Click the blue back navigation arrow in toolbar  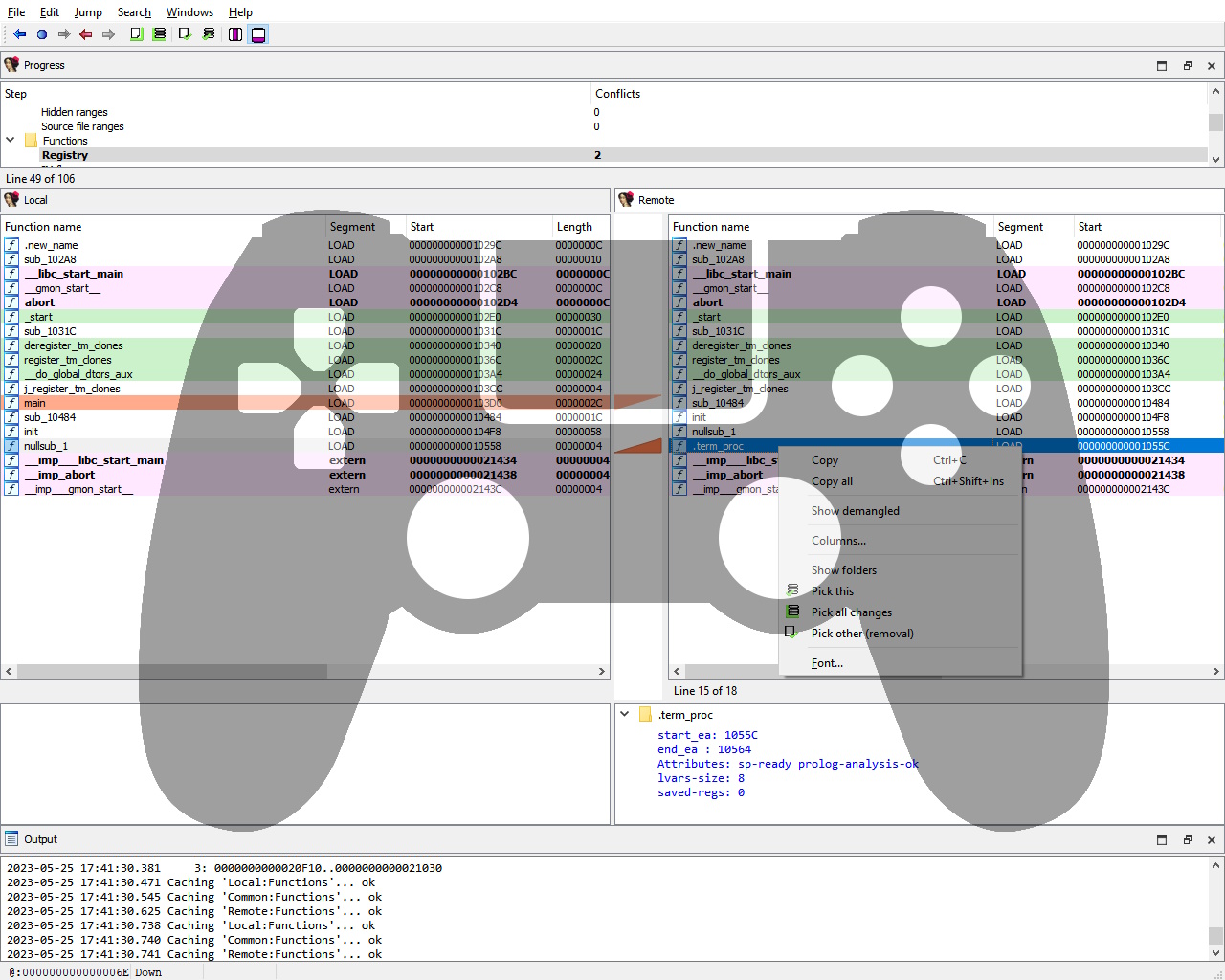18,33
